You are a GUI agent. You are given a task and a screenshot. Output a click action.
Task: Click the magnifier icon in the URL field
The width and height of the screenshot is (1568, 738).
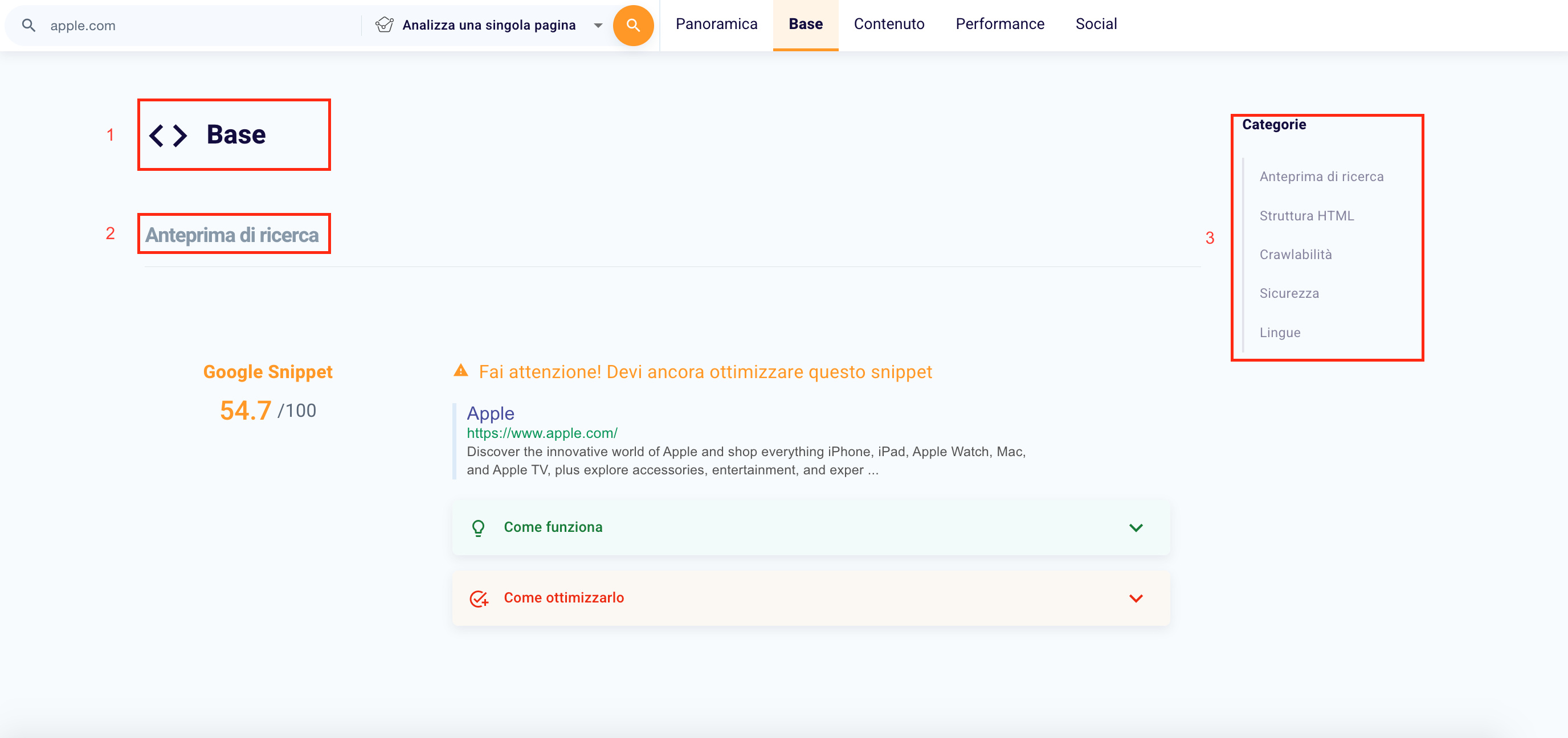click(28, 25)
